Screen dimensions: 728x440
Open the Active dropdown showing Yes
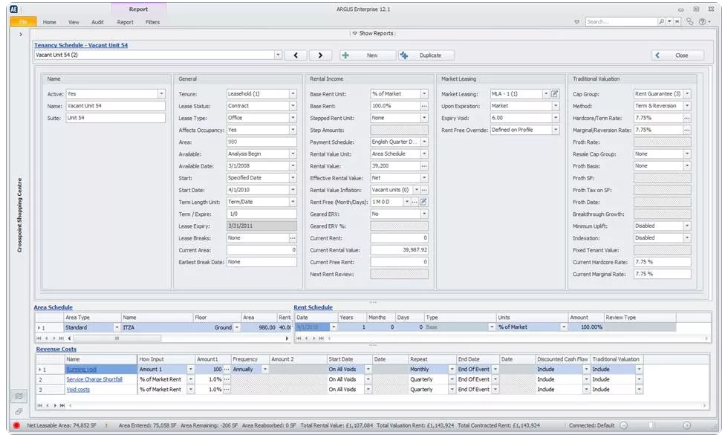point(161,94)
